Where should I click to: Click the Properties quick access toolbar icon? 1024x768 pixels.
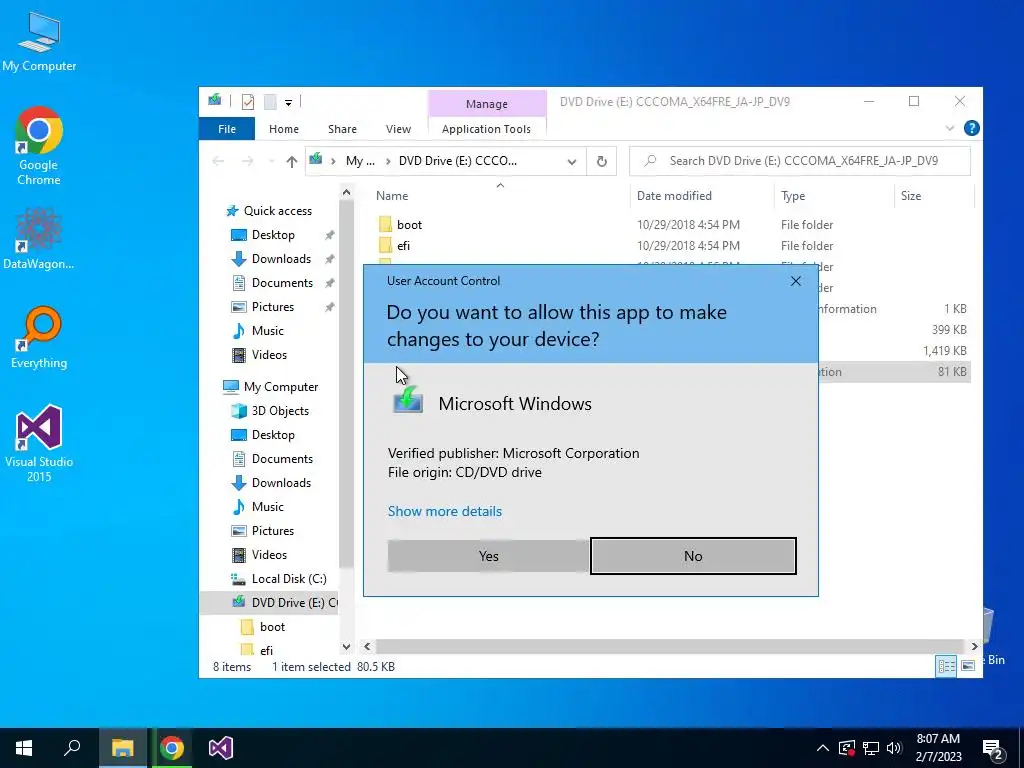coord(248,101)
